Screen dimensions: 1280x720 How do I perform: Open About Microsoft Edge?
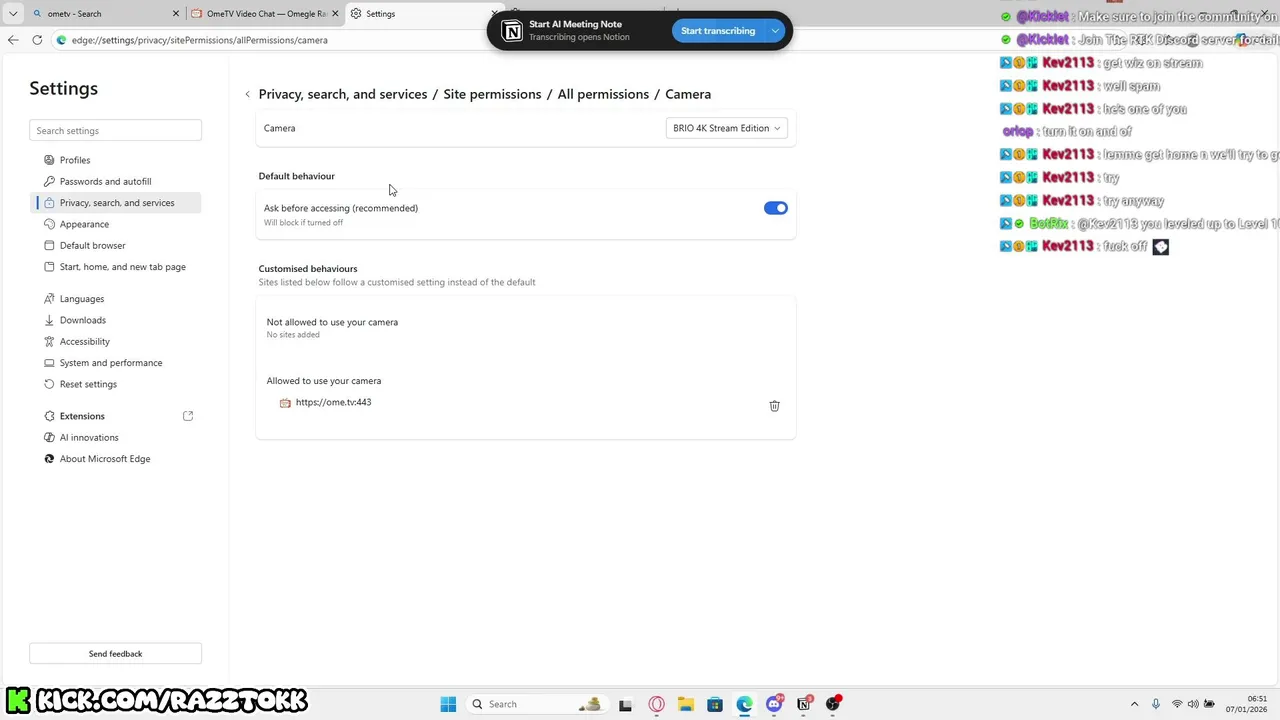click(x=116, y=459)
